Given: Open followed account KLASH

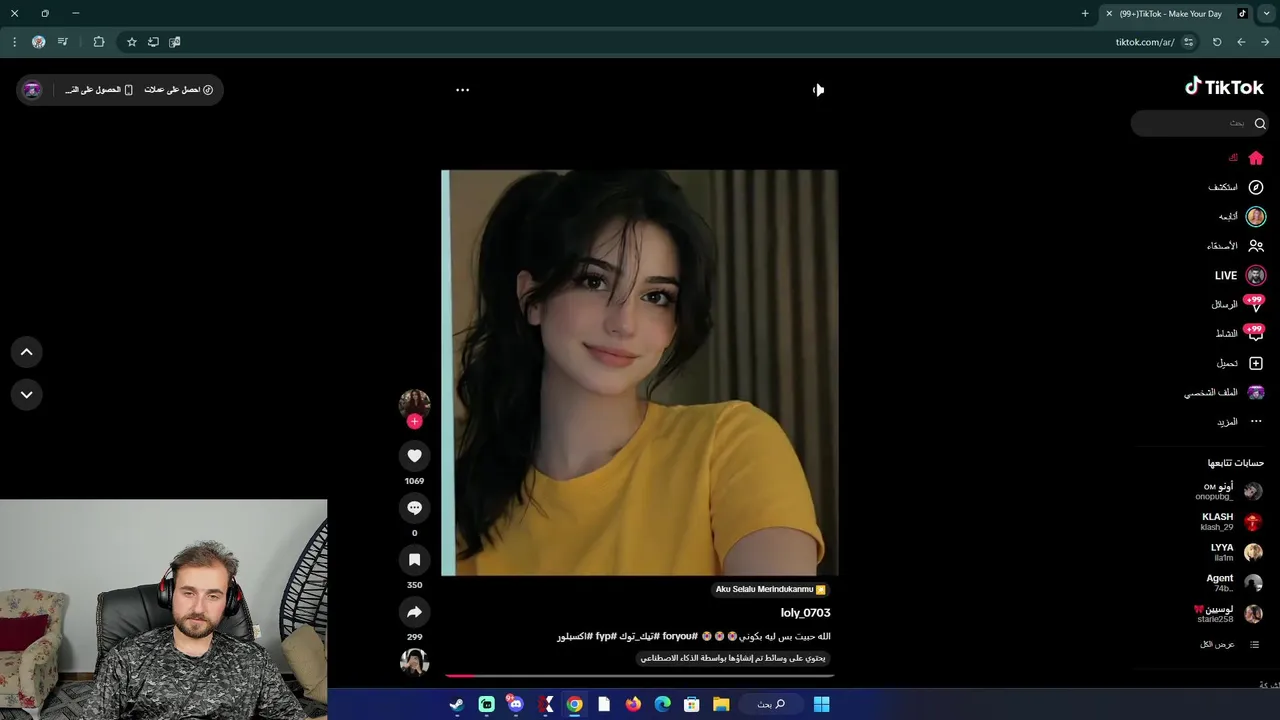Looking at the screenshot, I should 1231,522.
